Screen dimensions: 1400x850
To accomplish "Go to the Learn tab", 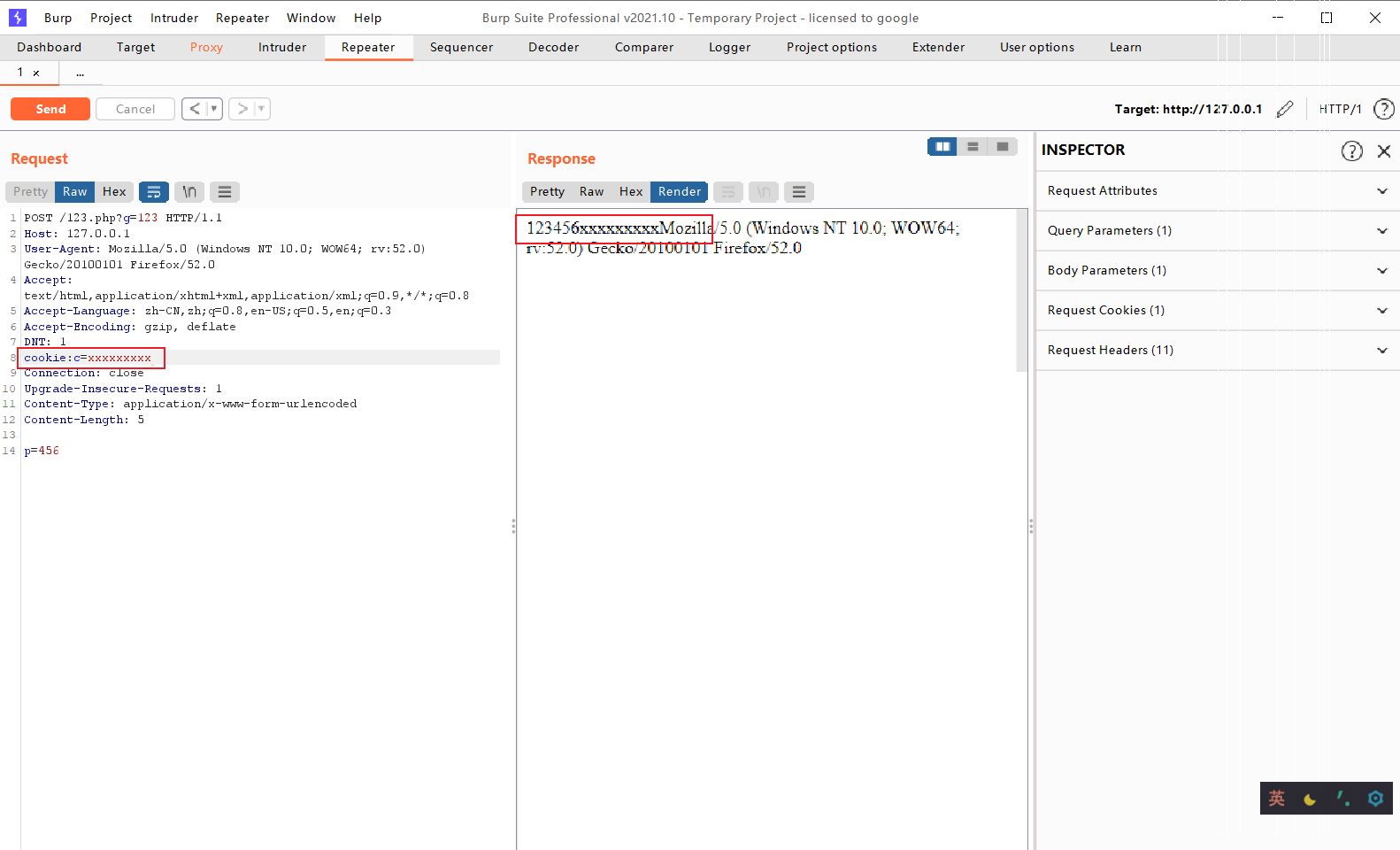I will [x=1126, y=47].
